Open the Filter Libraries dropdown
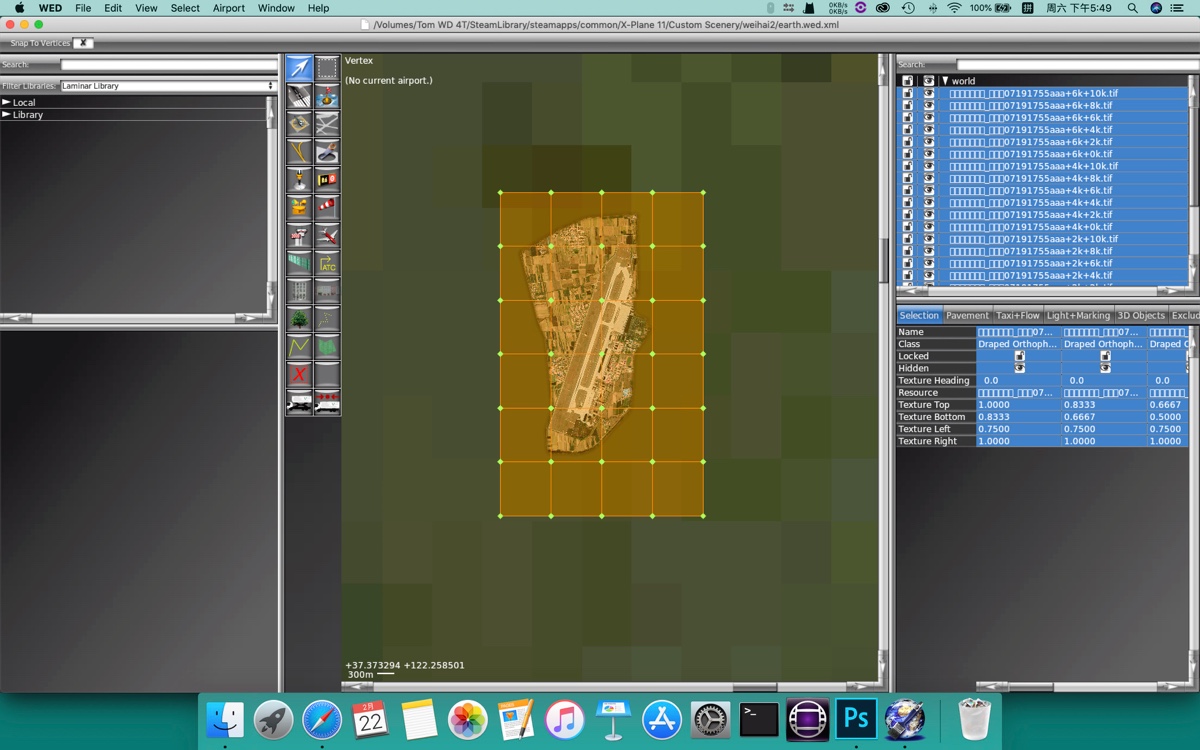Screen dimensions: 1200x750 coord(168,86)
